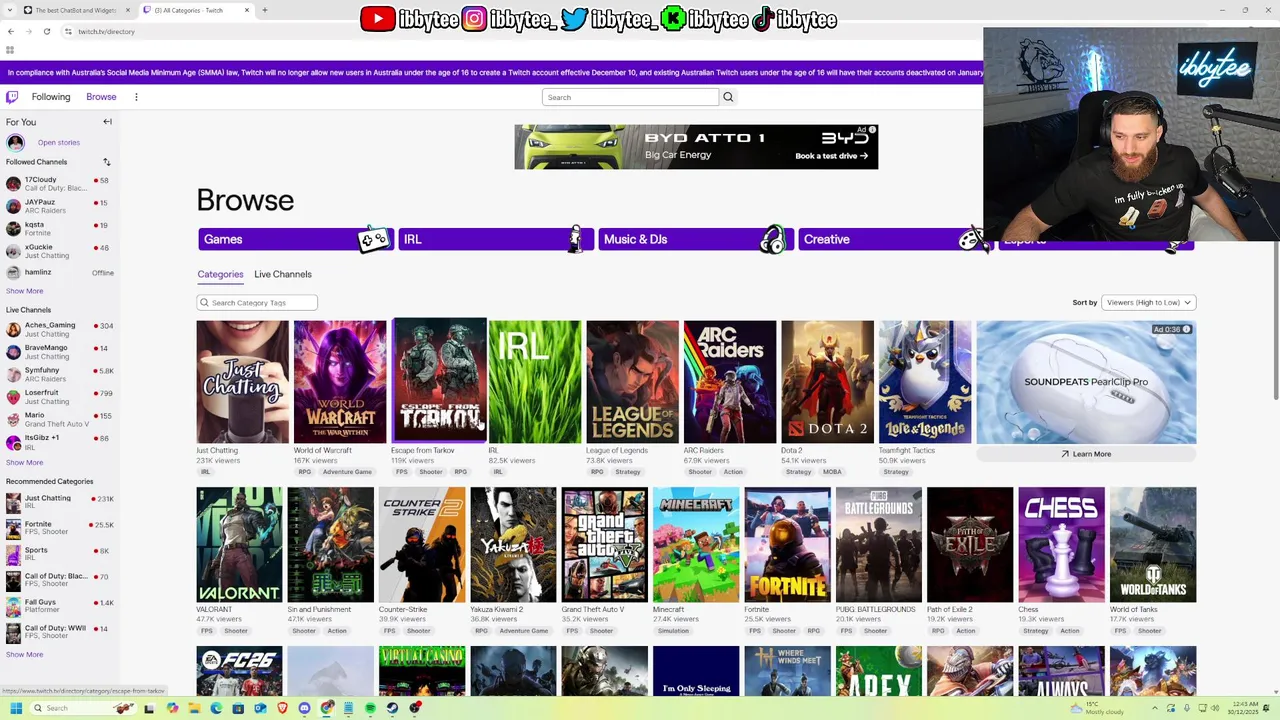Image resolution: width=1280 pixels, height=720 pixels.
Task: Open the Music & DJs button
Action: [695, 239]
